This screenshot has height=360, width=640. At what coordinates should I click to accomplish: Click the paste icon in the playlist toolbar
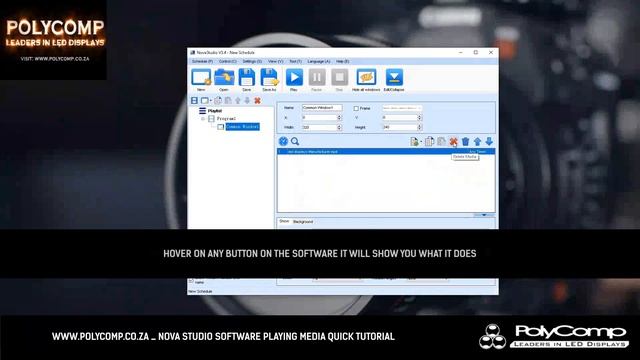point(228,100)
